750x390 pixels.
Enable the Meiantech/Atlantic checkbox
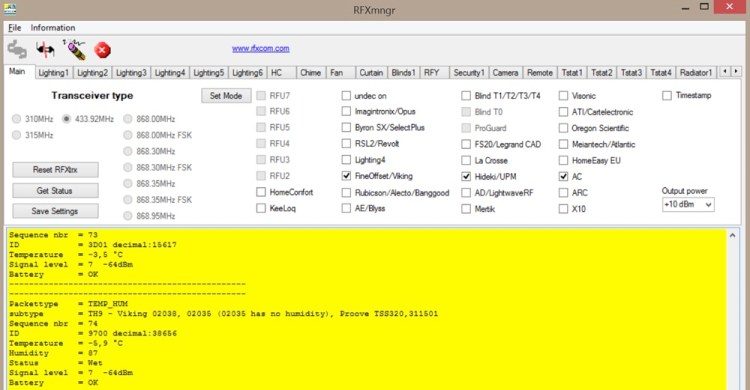click(x=563, y=144)
